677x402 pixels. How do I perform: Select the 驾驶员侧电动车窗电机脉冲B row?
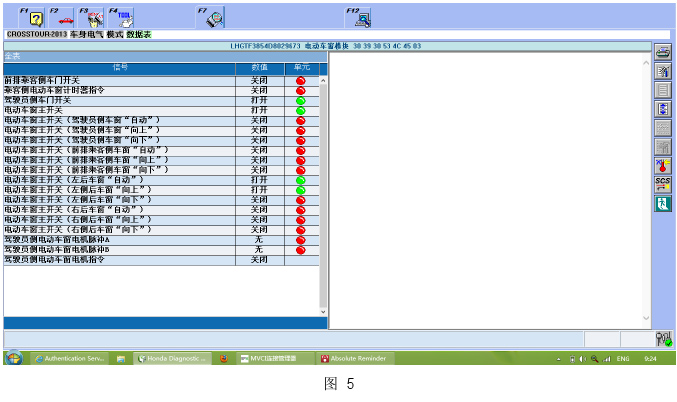pos(161,250)
